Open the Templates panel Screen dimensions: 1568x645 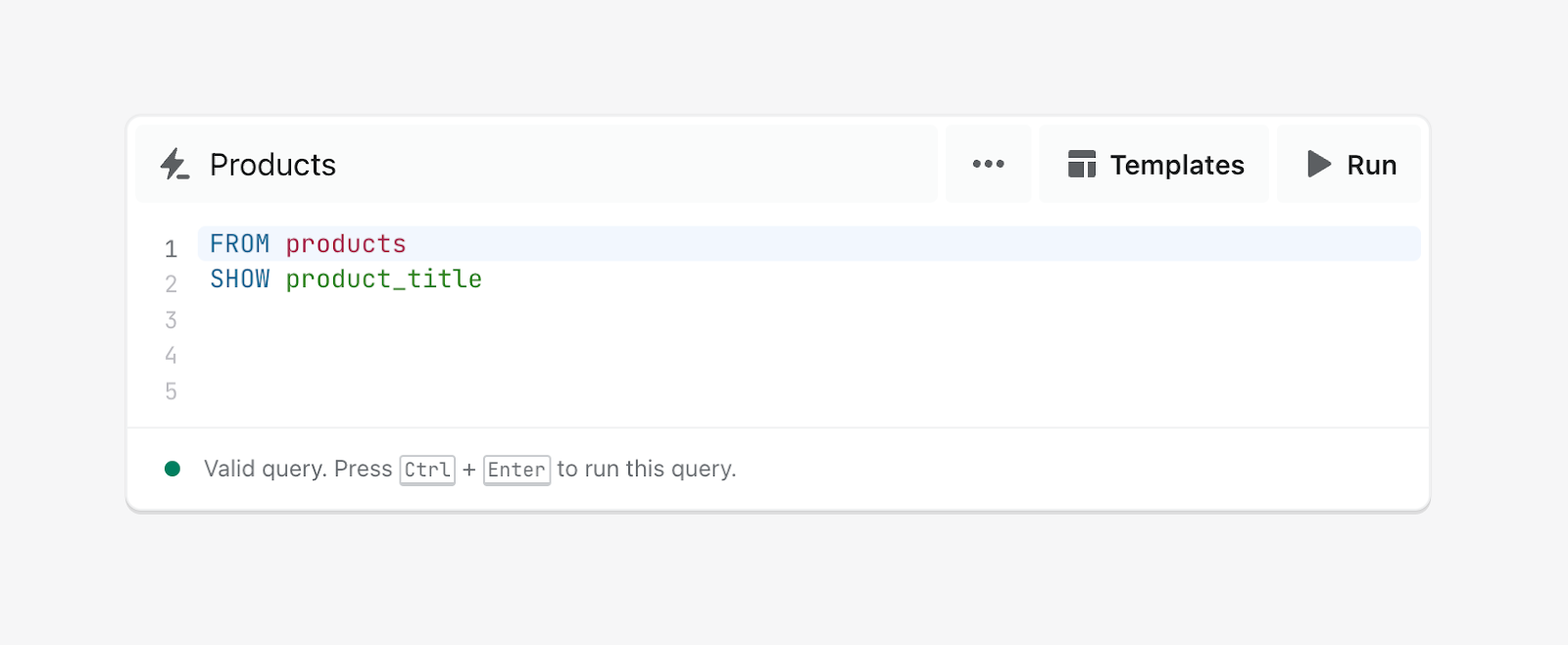[x=1154, y=164]
